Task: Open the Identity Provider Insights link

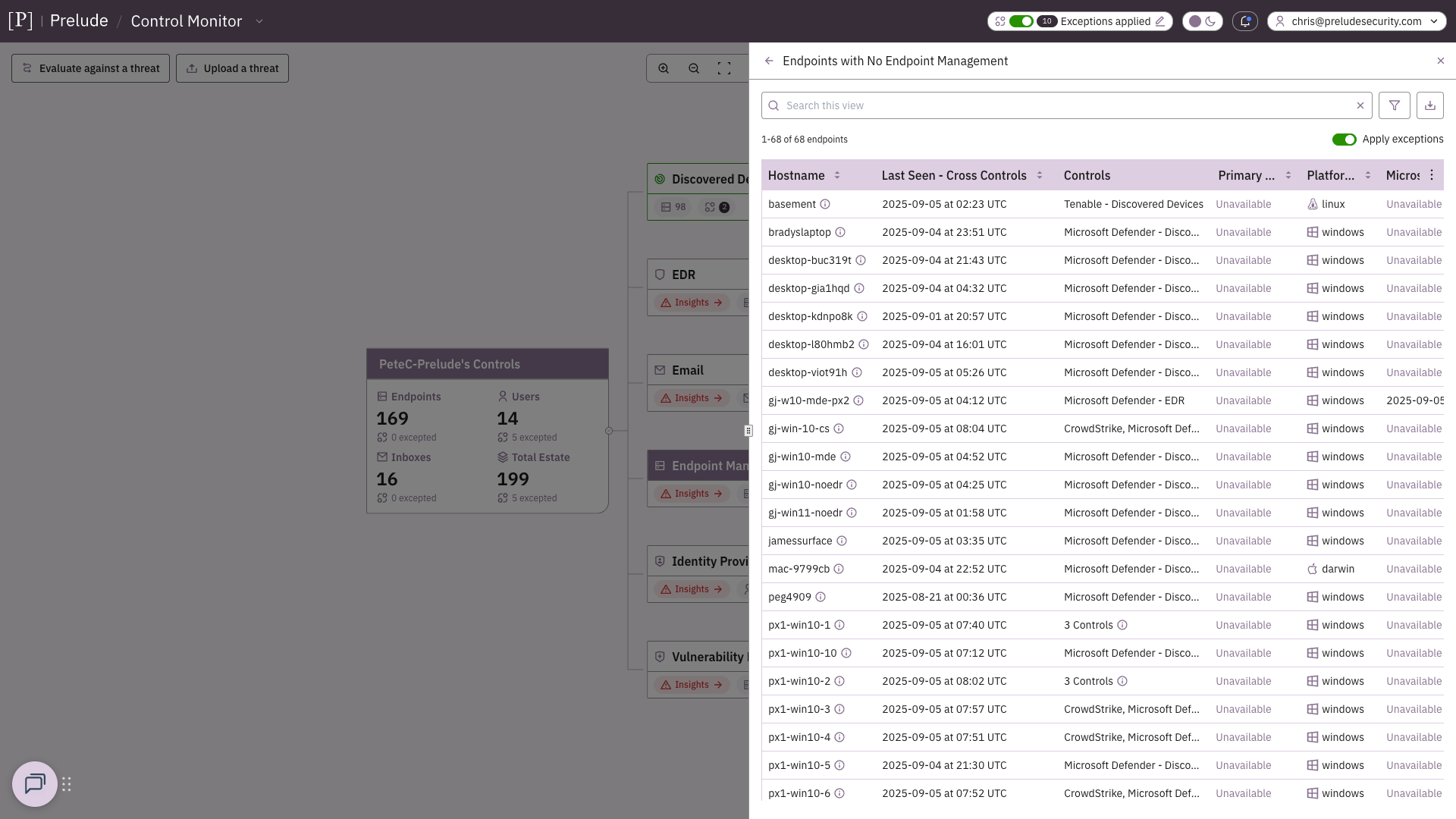Action: [x=691, y=589]
